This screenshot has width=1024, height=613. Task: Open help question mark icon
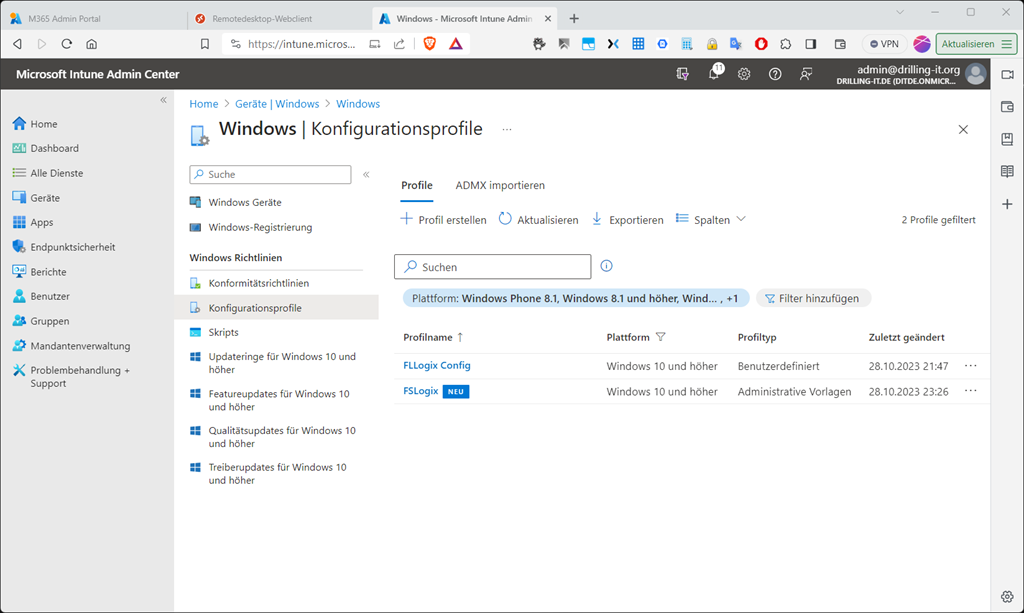click(775, 74)
